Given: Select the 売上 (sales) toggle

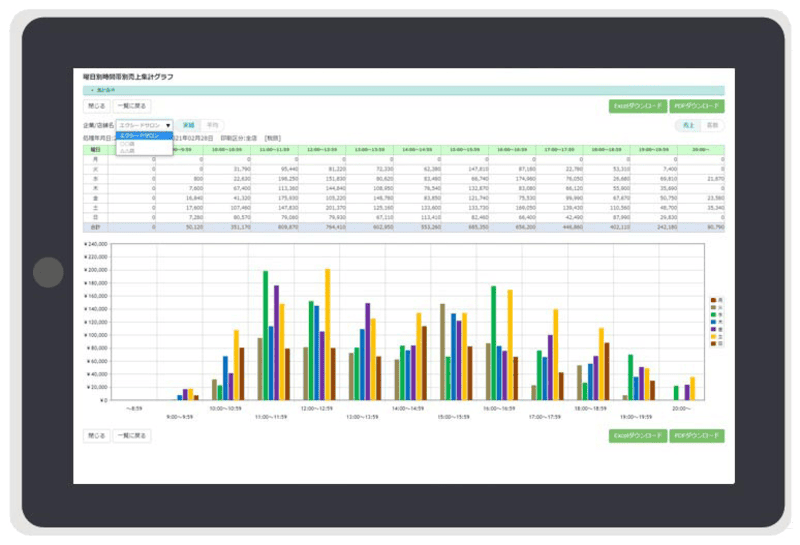Looking at the screenshot, I should coord(688,125).
